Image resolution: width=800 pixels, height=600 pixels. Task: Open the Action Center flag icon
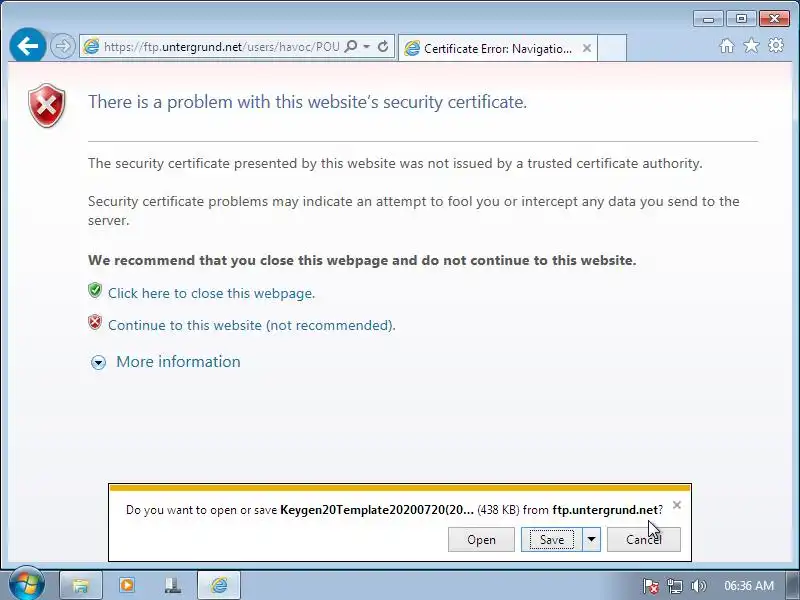(651, 586)
